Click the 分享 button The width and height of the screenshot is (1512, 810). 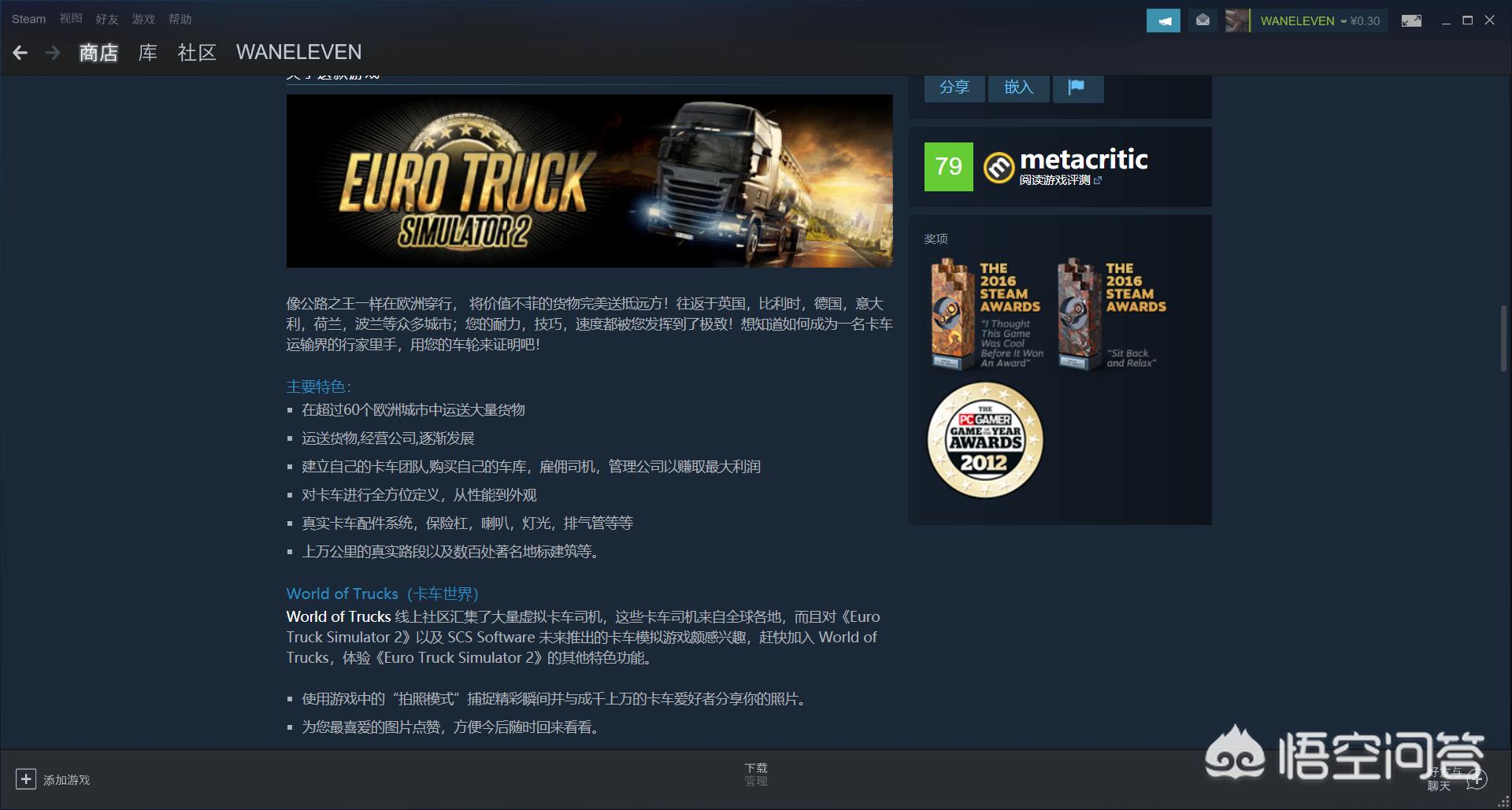[x=954, y=87]
